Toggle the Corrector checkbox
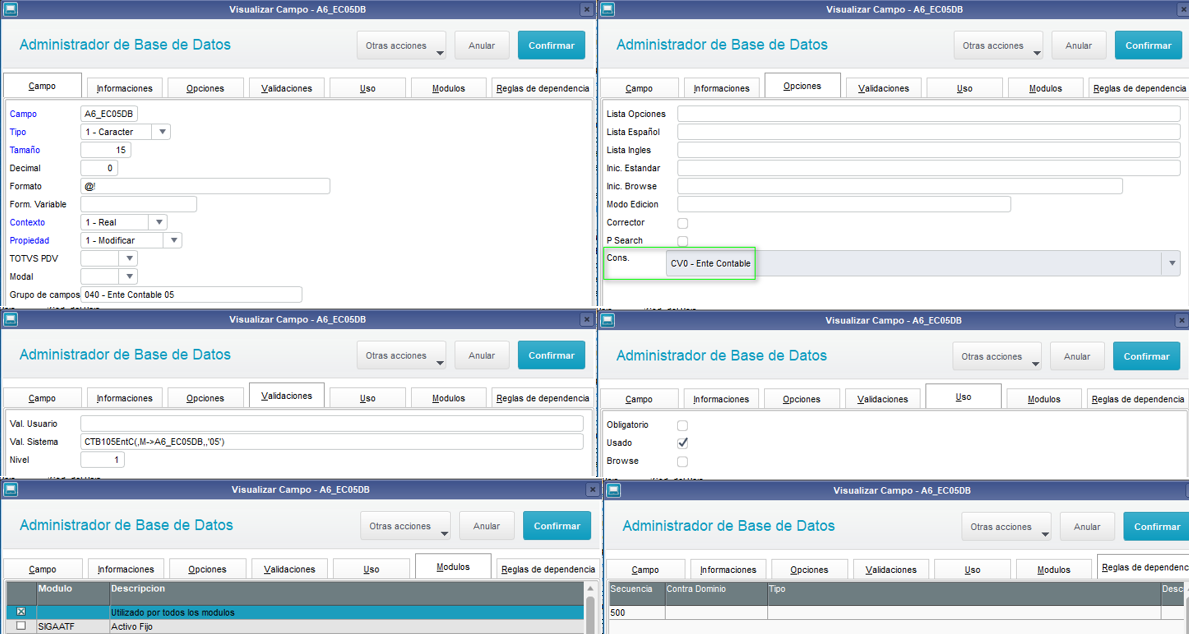Viewport: 1189px width, 634px height. click(x=682, y=223)
